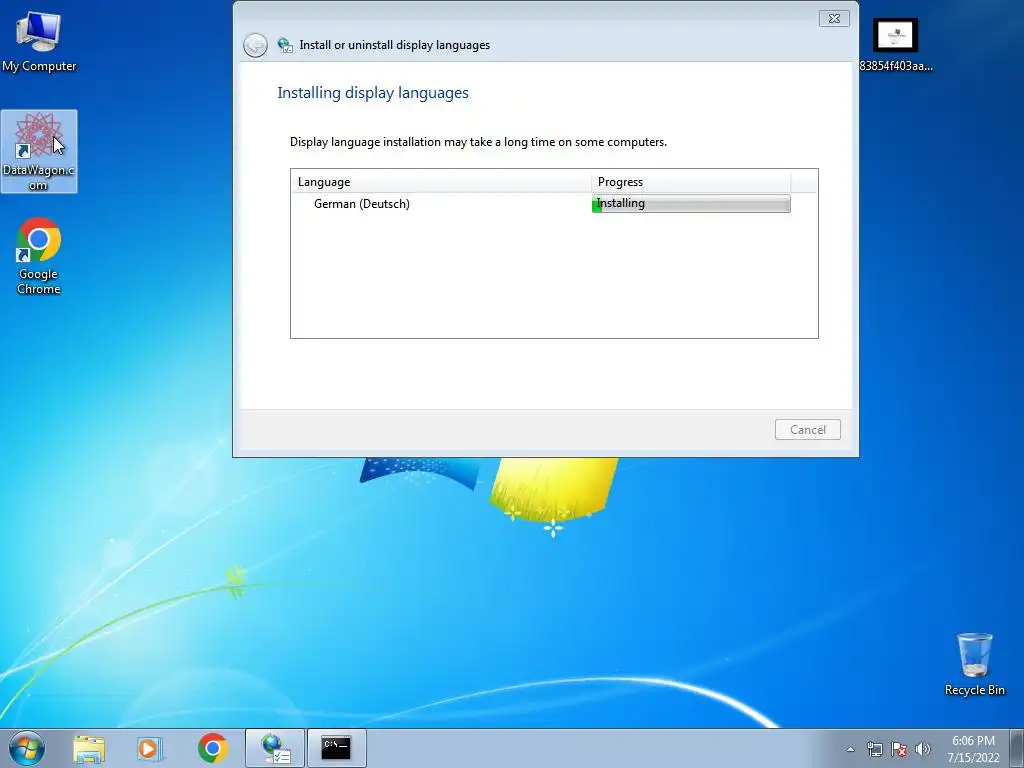
Task: Open the Action Center flag icon
Action: pos(899,749)
